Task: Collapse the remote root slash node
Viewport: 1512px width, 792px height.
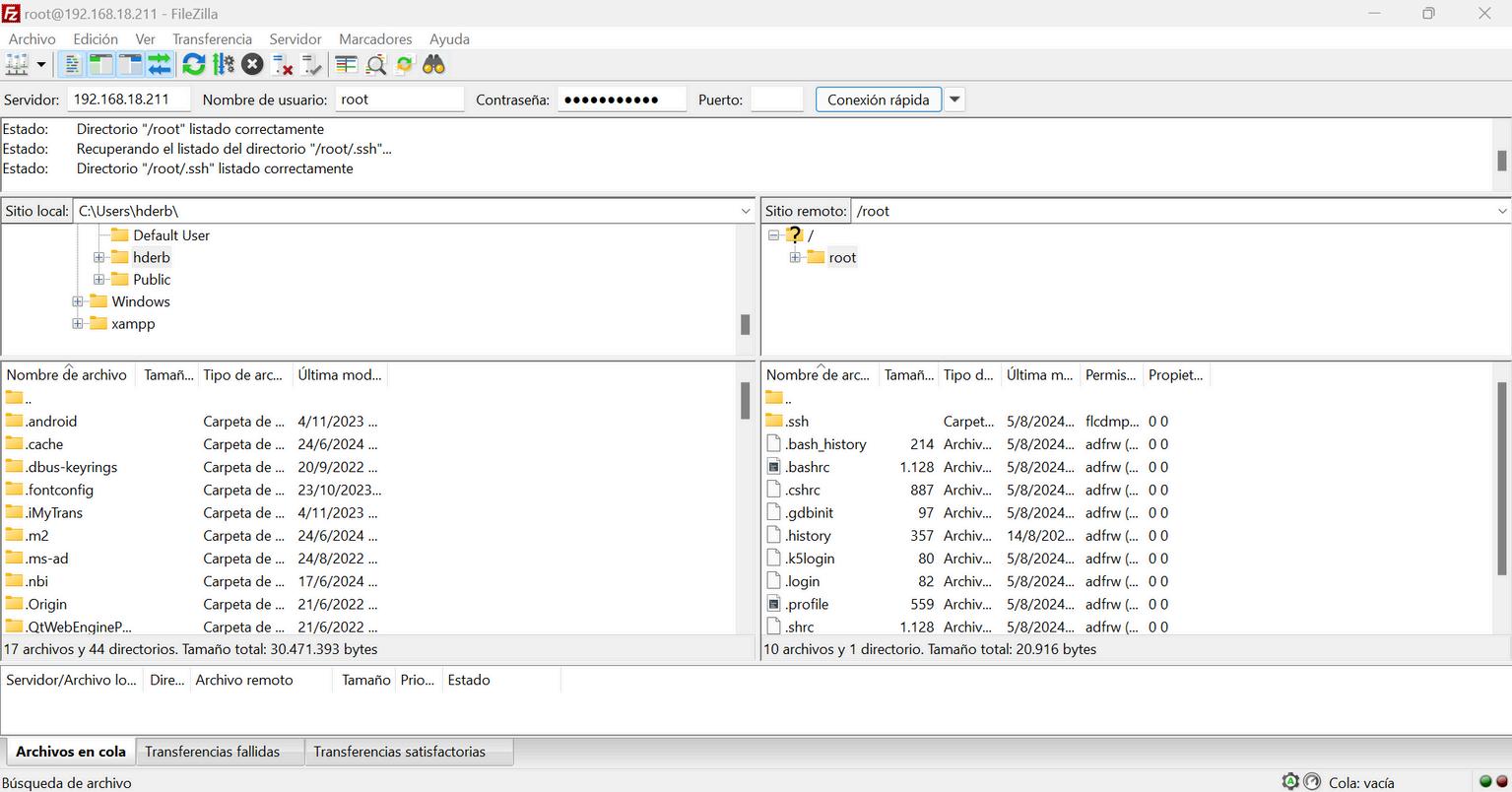Action: [x=773, y=235]
